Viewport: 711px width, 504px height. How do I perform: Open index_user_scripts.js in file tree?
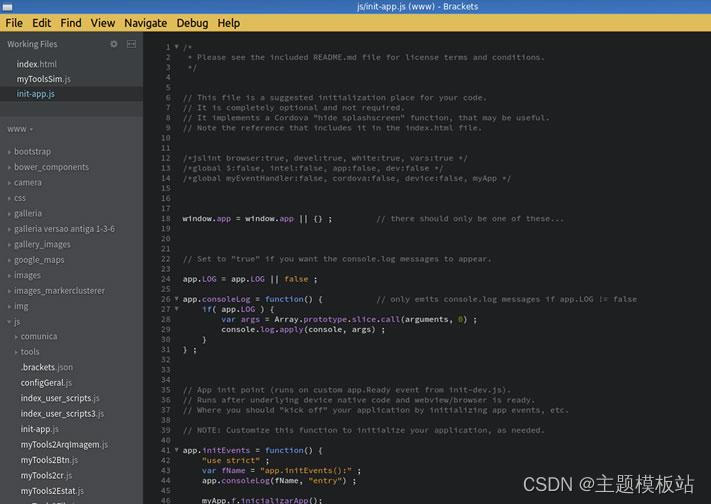(x=60, y=398)
